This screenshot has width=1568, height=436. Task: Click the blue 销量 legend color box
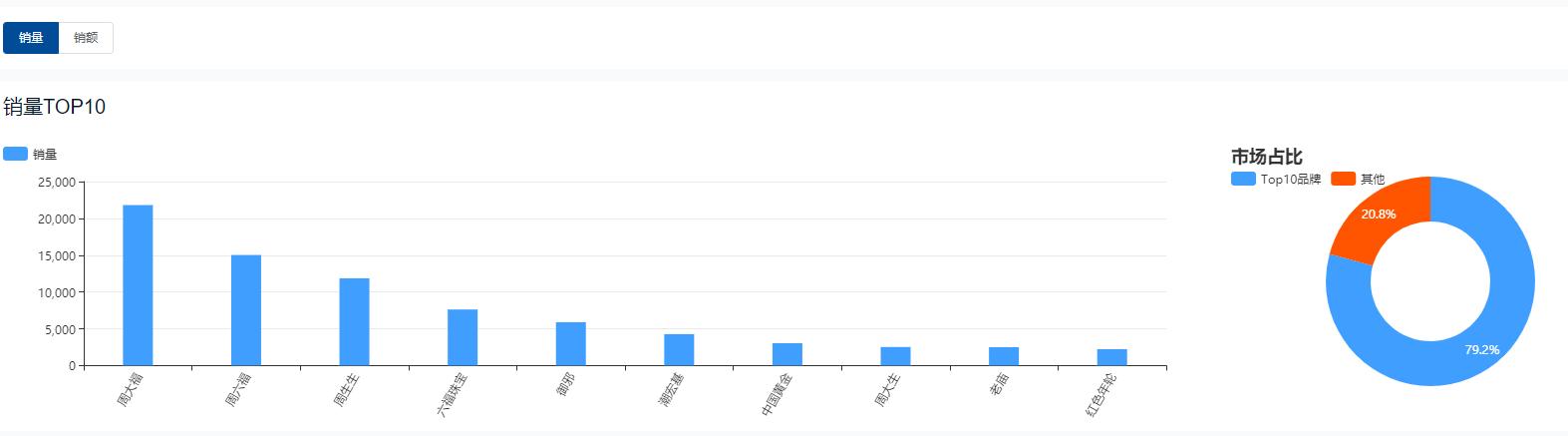[x=15, y=155]
